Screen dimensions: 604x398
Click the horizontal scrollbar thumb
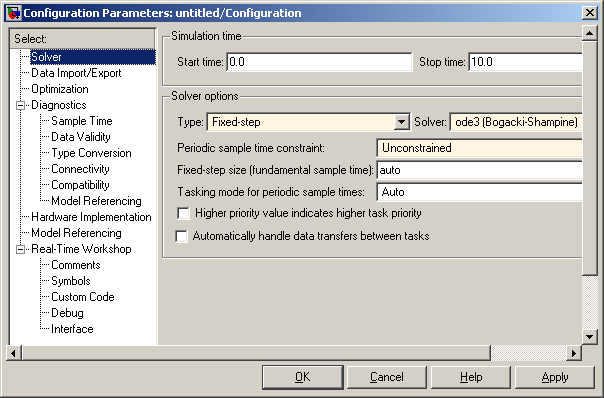(256, 353)
